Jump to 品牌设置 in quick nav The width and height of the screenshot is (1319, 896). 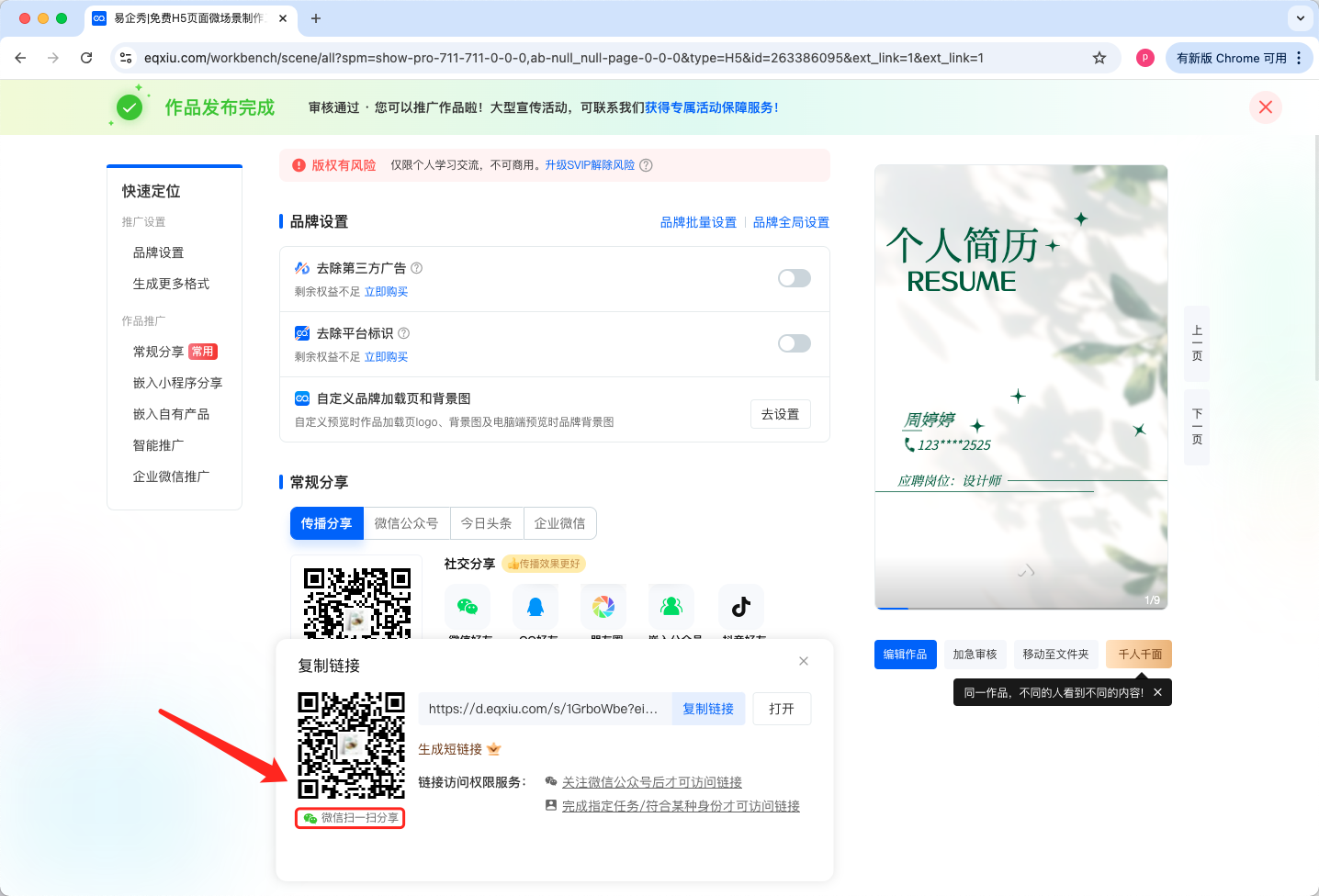pyautogui.click(x=158, y=252)
